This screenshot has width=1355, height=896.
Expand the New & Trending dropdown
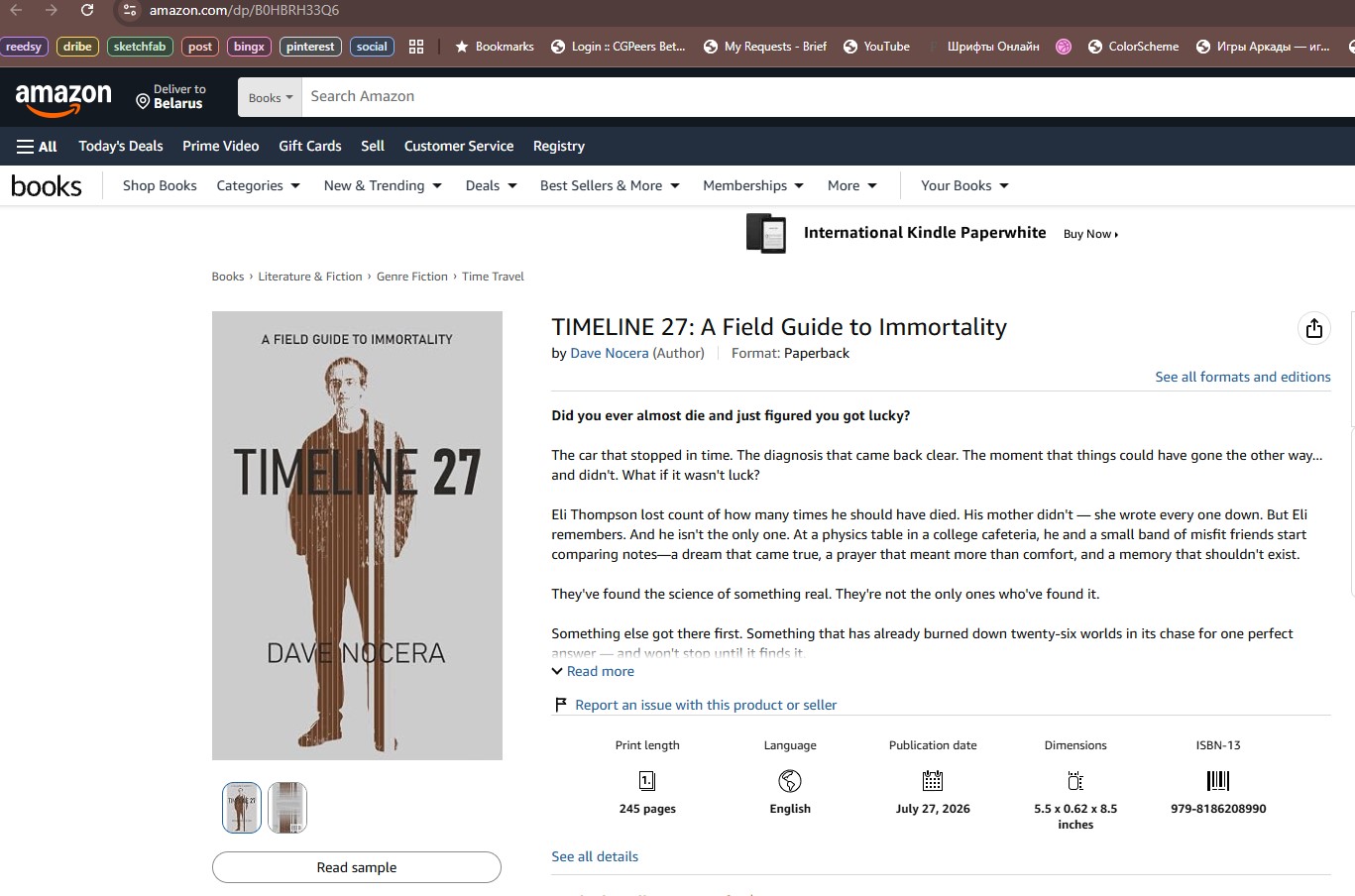click(383, 185)
